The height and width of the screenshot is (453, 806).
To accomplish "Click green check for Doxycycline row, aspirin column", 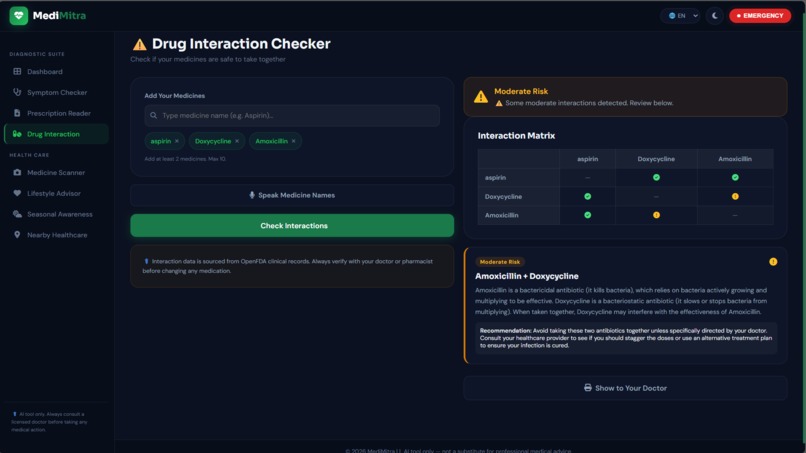I will pyautogui.click(x=588, y=196).
